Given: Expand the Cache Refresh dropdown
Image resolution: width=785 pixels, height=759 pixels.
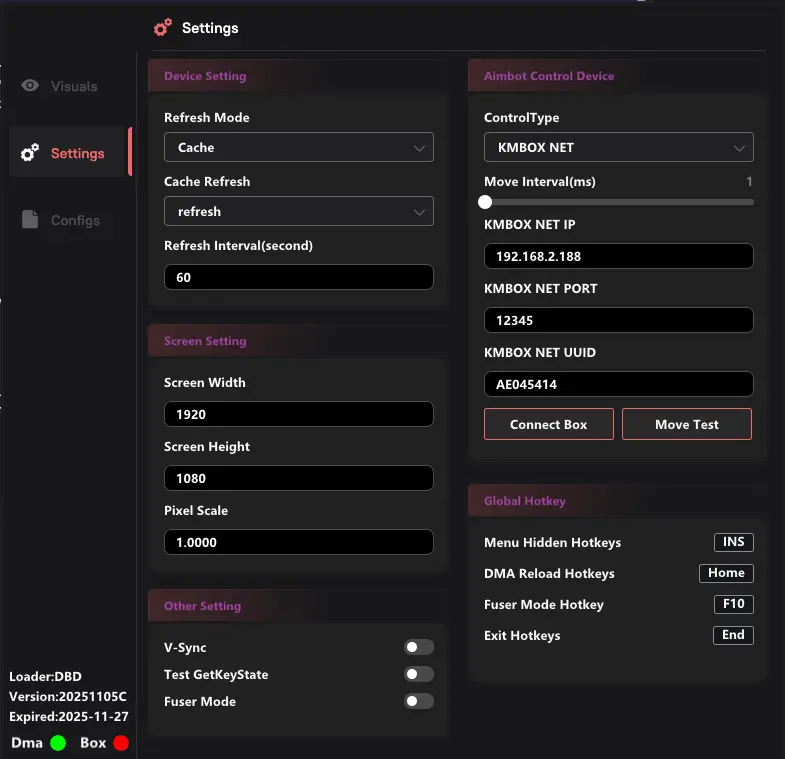Looking at the screenshot, I should 298,212.
